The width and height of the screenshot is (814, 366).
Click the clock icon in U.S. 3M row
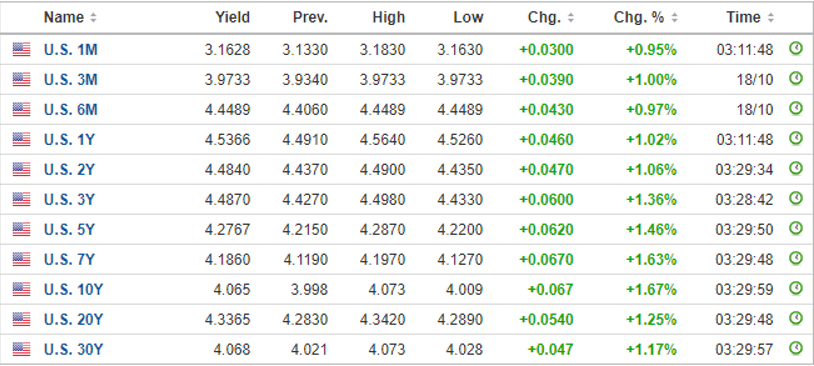tap(795, 79)
